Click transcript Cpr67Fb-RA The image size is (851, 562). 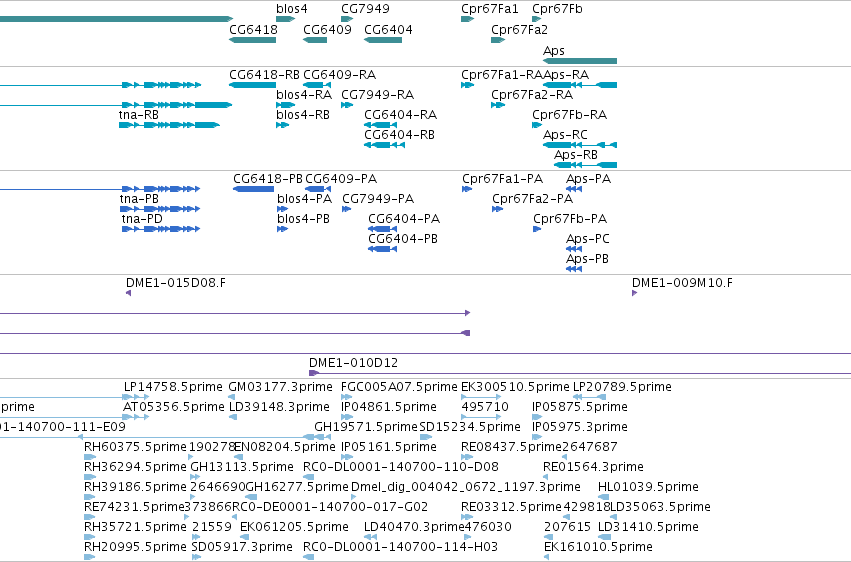(537, 125)
